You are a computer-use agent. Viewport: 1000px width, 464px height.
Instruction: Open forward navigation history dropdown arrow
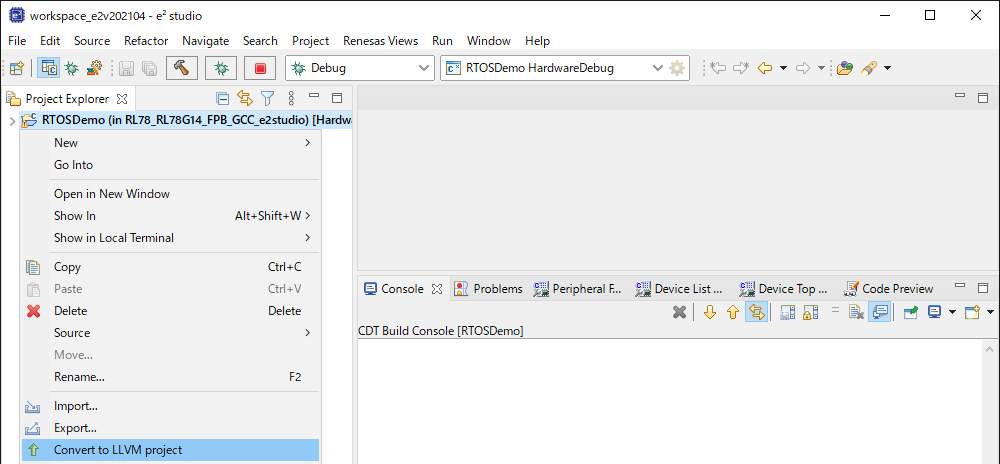click(x=821, y=68)
